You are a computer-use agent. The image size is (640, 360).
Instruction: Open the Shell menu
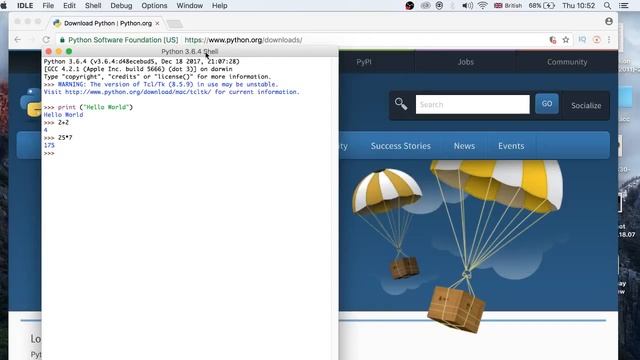click(x=93, y=6)
